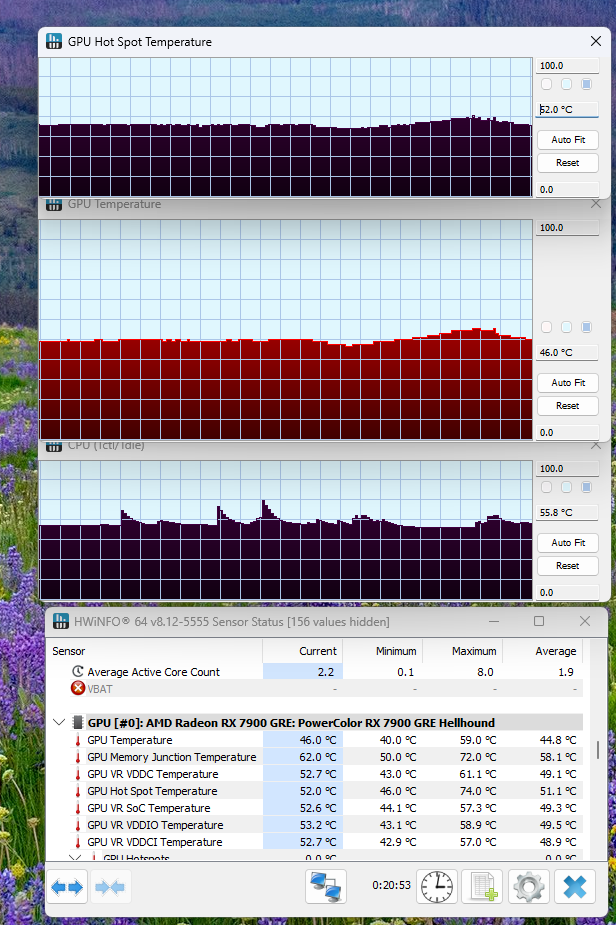Select the GPU VR SoC Temperature row label

(x=149, y=808)
